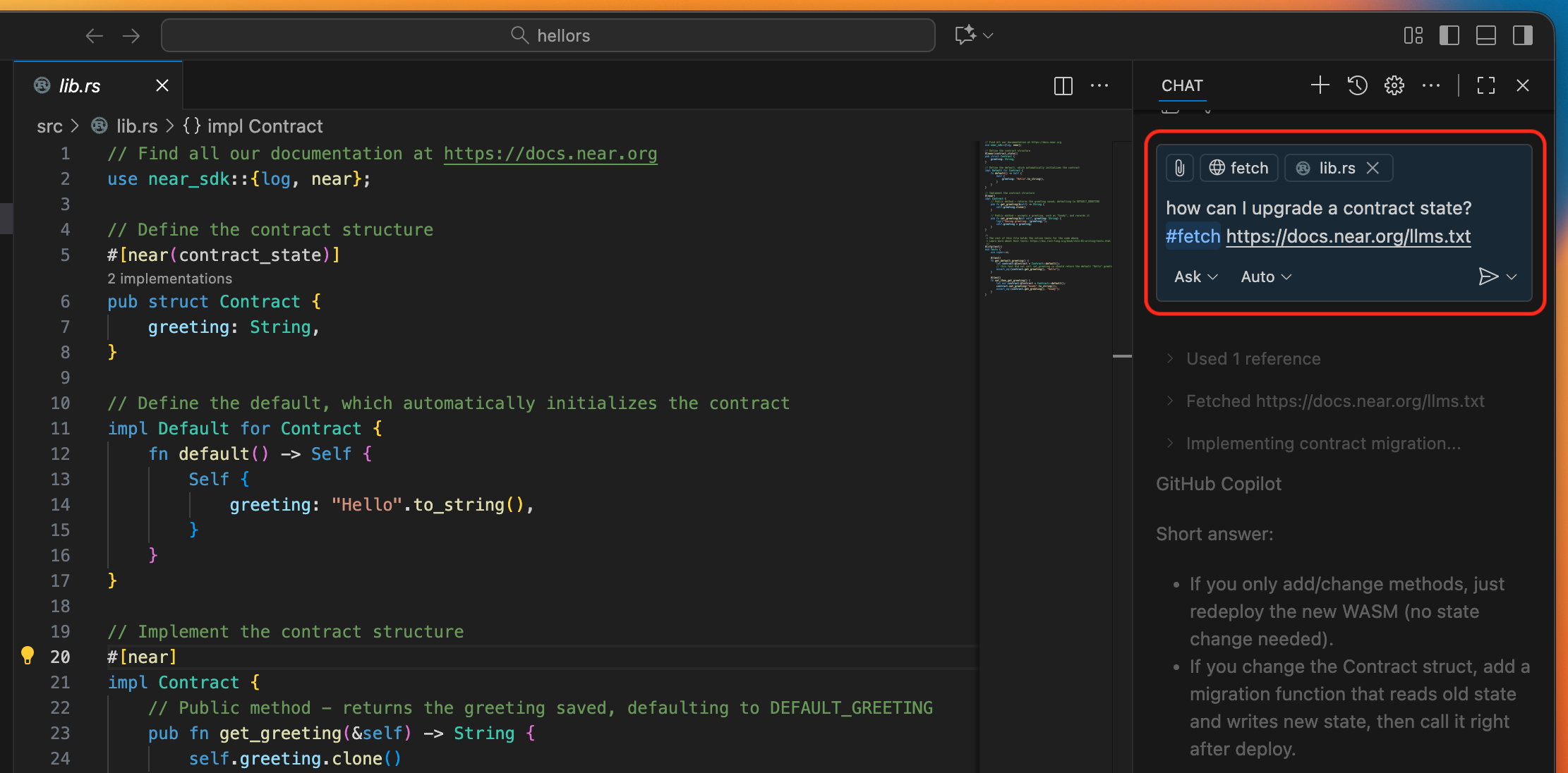Open chat history
The image size is (1568, 773).
coord(1356,85)
